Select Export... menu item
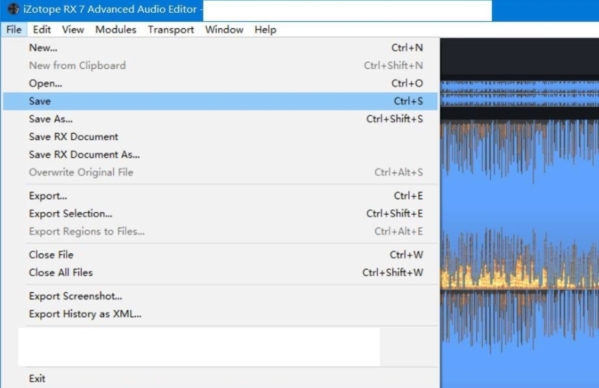Image resolution: width=599 pixels, height=388 pixels. click(x=220, y=196)
